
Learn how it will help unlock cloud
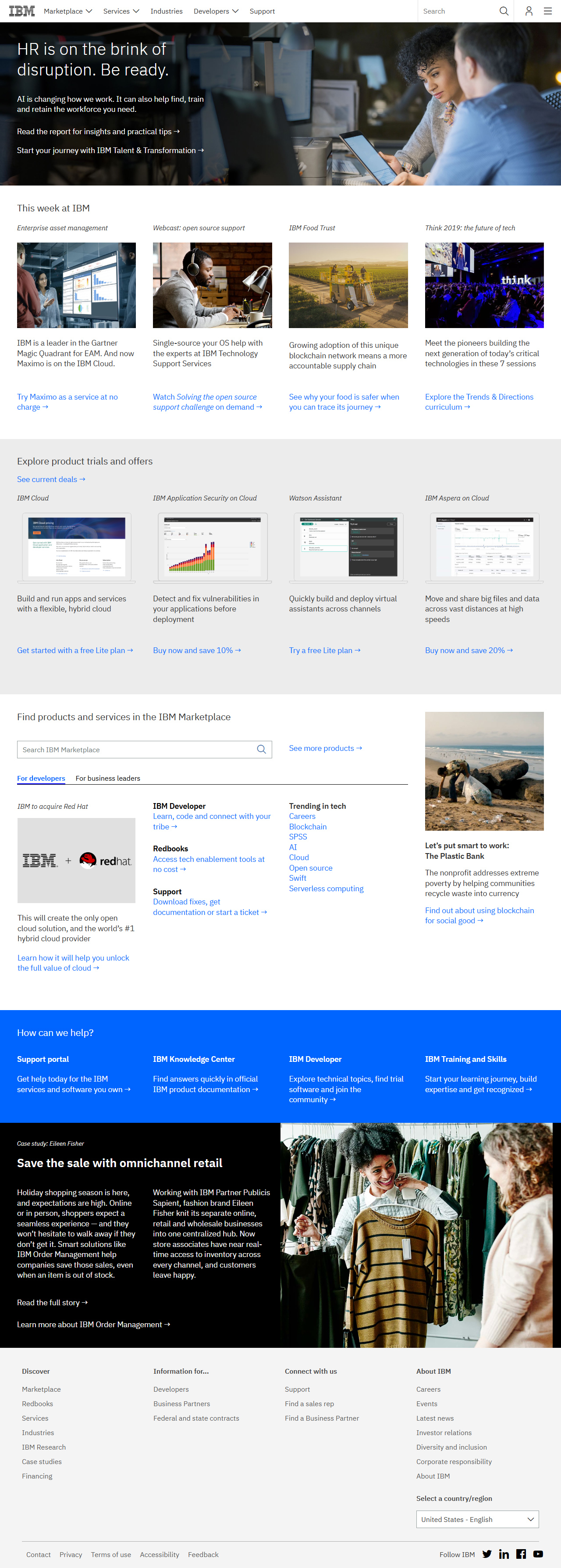coord(73,962)
